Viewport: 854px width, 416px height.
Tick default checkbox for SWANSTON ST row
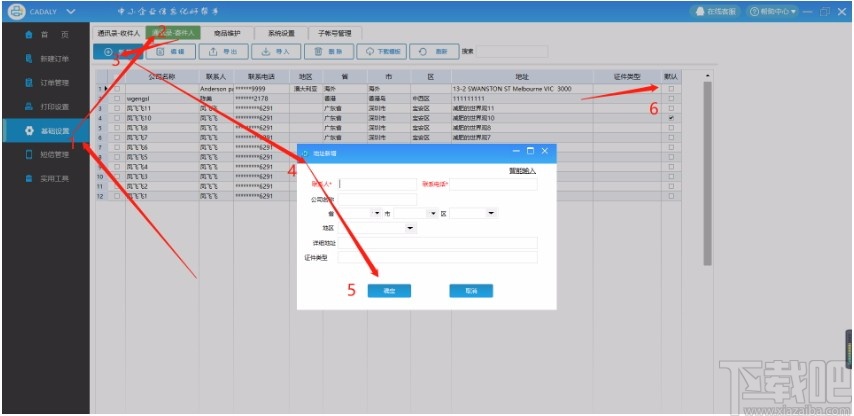[671, 89]
